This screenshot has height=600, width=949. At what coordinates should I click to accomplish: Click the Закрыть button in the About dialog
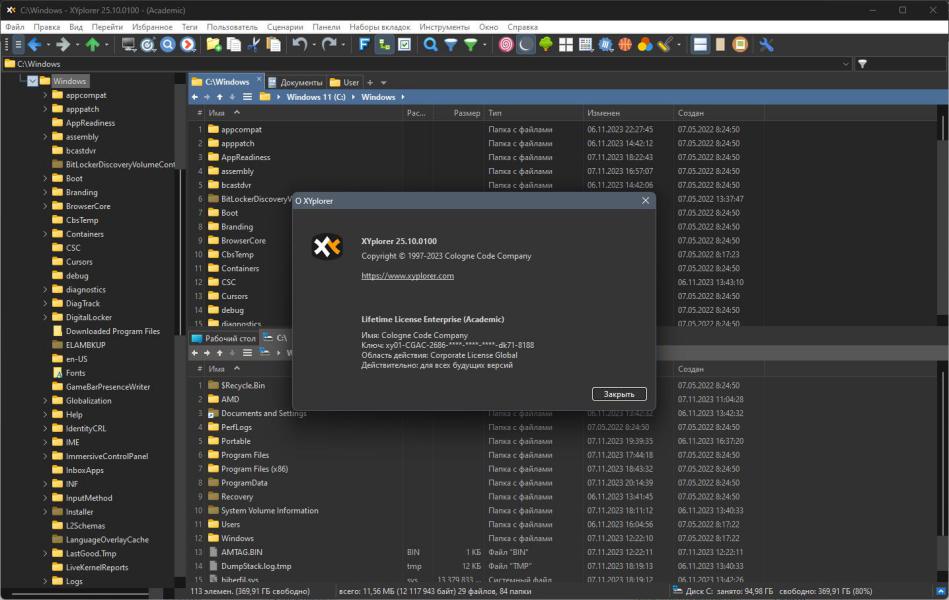[x=619, y=394]
